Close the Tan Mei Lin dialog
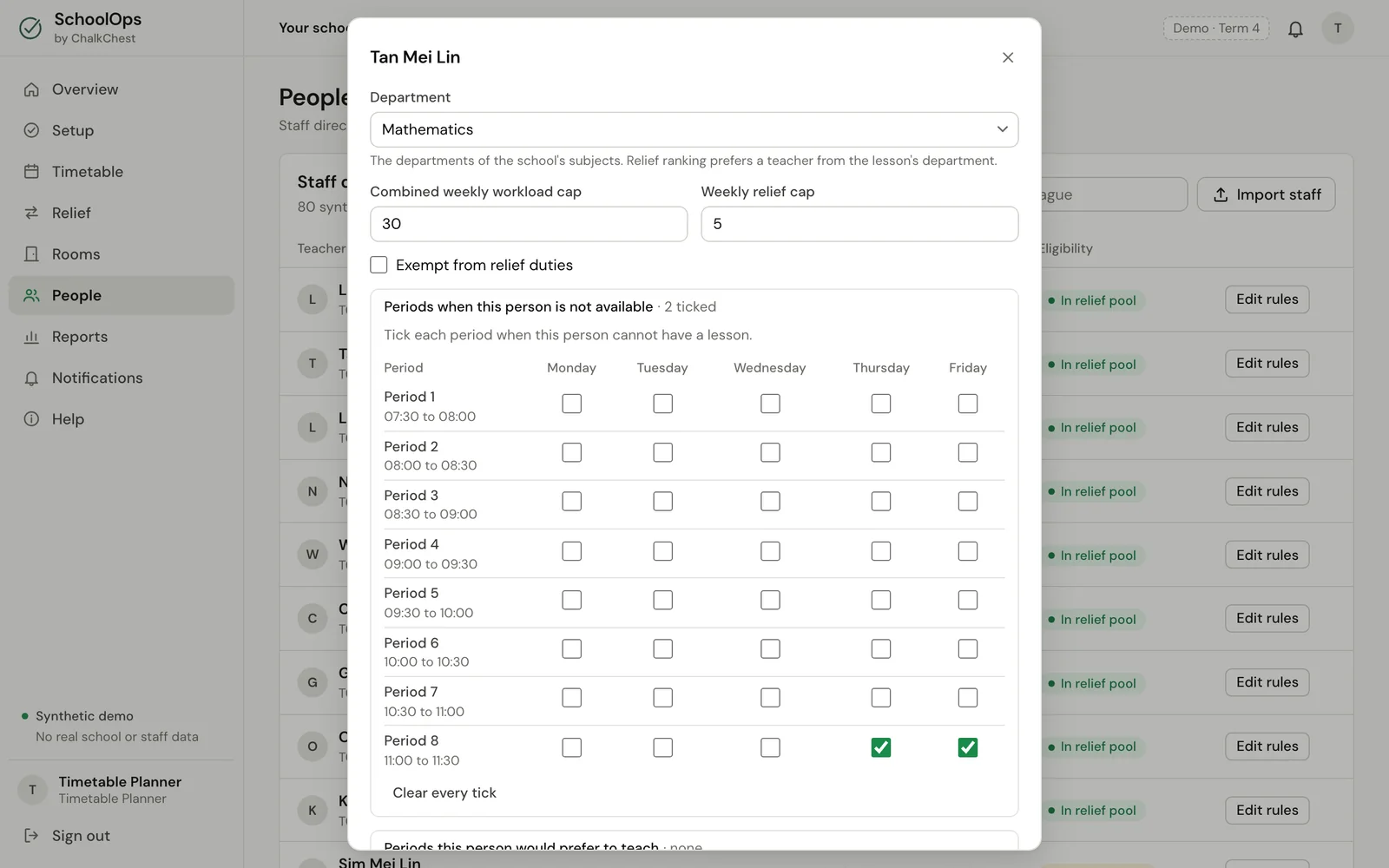 1008,57
